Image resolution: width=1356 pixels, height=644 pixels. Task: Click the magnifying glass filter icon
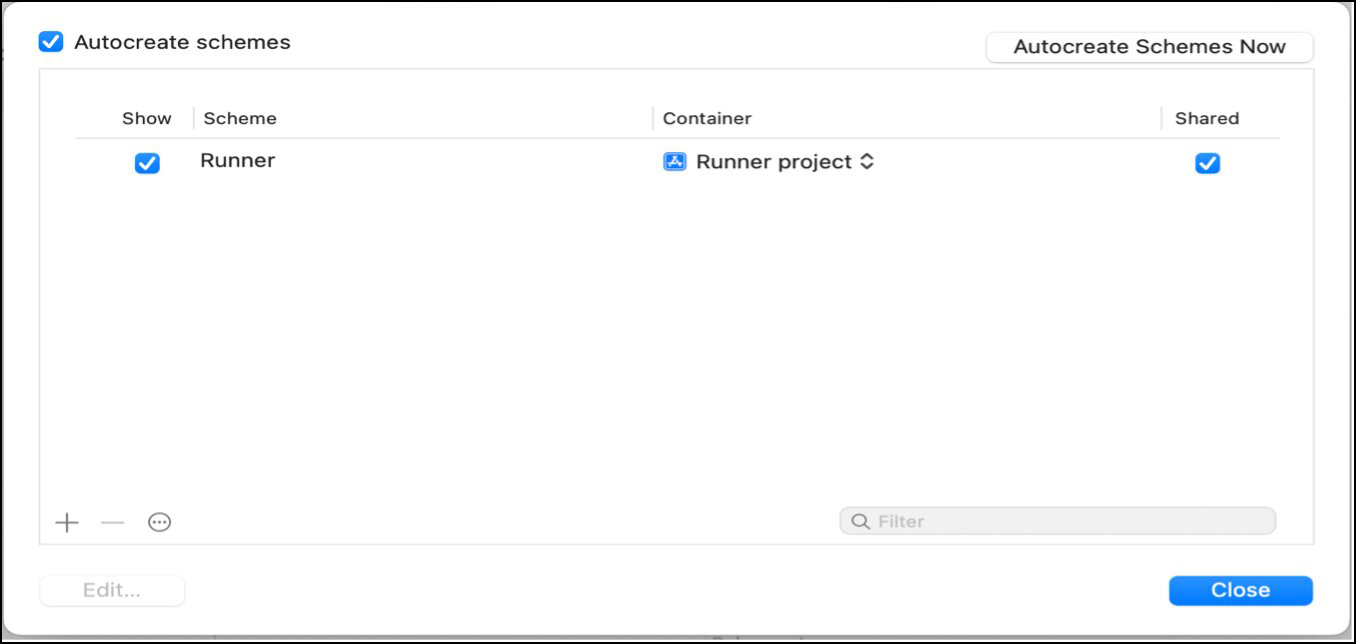pyautogui.click(x=860, y=521)
